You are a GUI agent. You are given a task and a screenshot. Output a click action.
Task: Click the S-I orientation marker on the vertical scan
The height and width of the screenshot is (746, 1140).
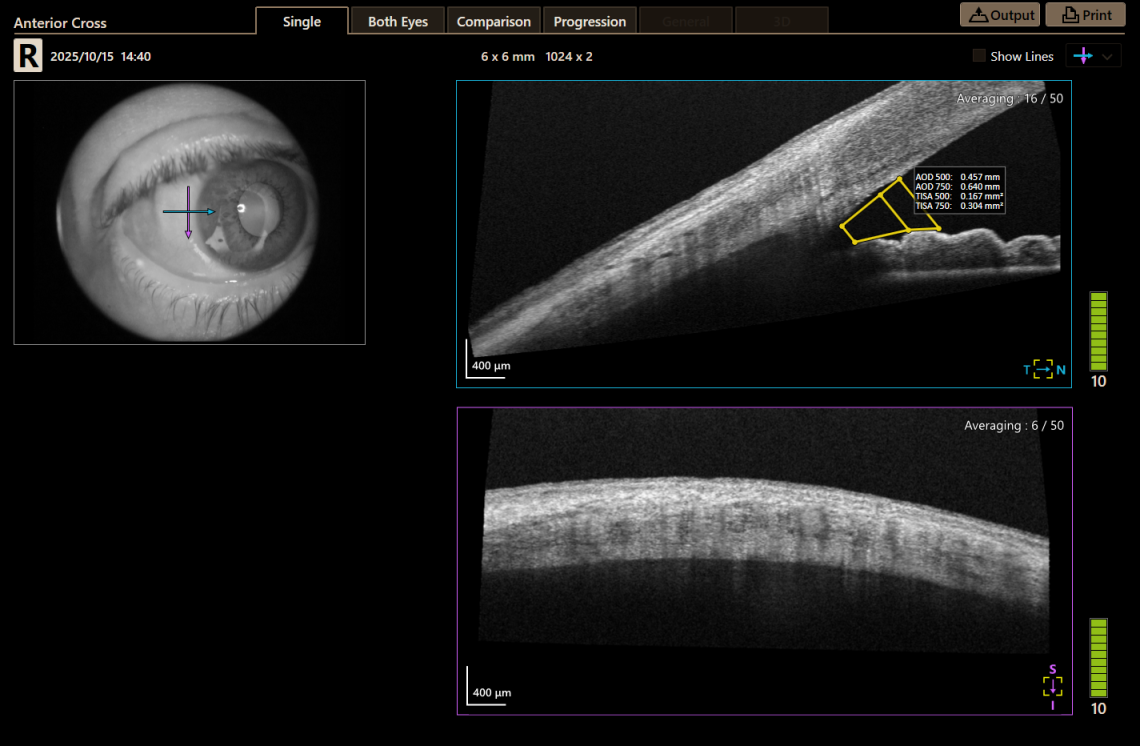click(1051, 685)
